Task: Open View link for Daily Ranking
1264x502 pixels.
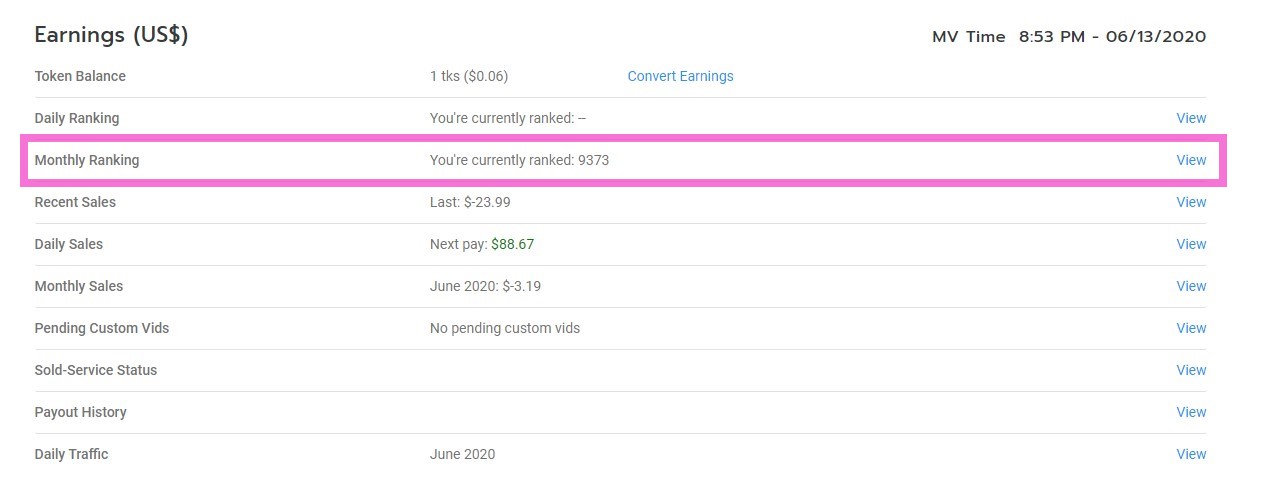Action: point(1190,118)
